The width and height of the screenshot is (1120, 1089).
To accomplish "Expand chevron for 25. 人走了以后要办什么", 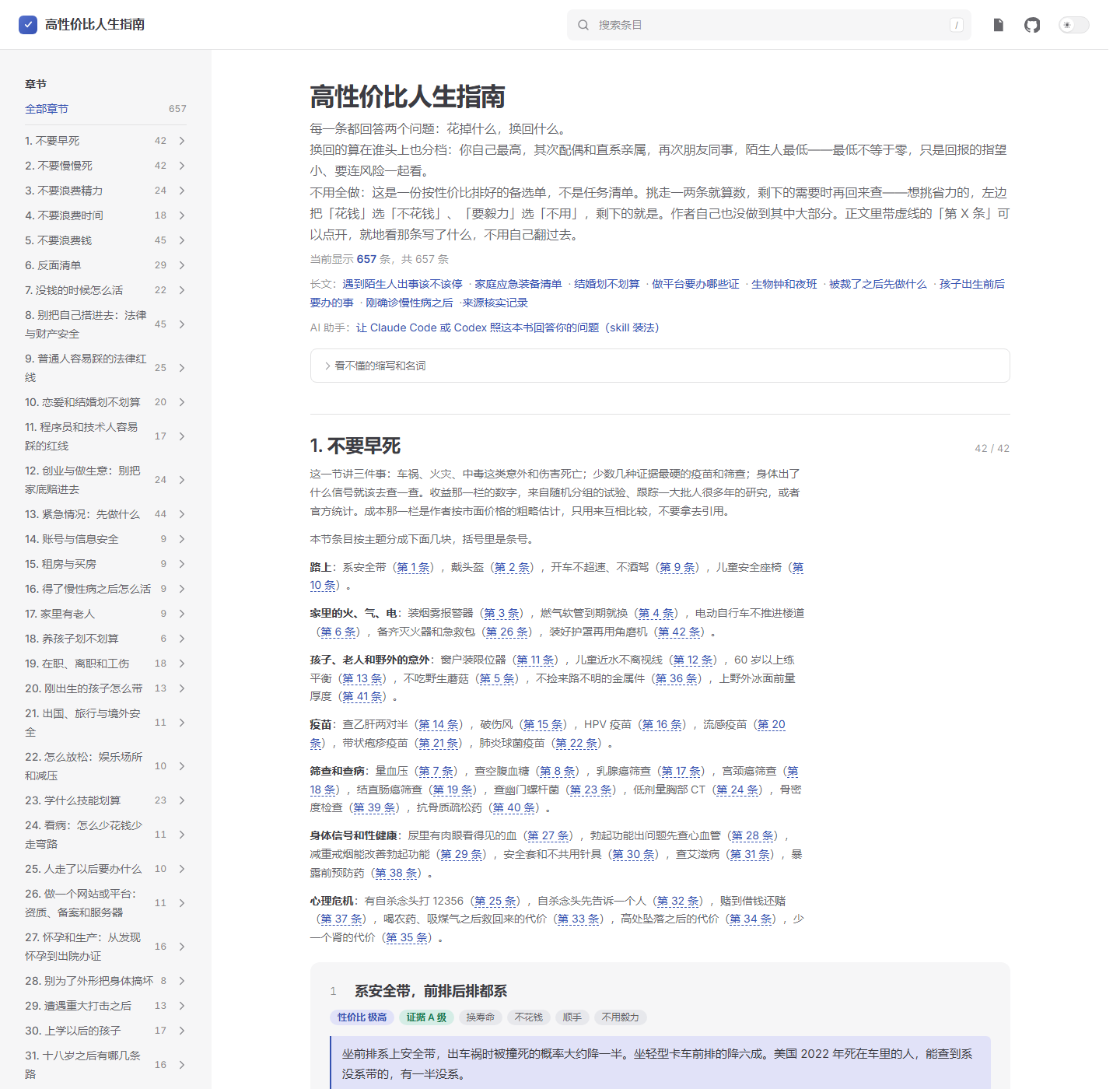I will (x=182, y=869).
